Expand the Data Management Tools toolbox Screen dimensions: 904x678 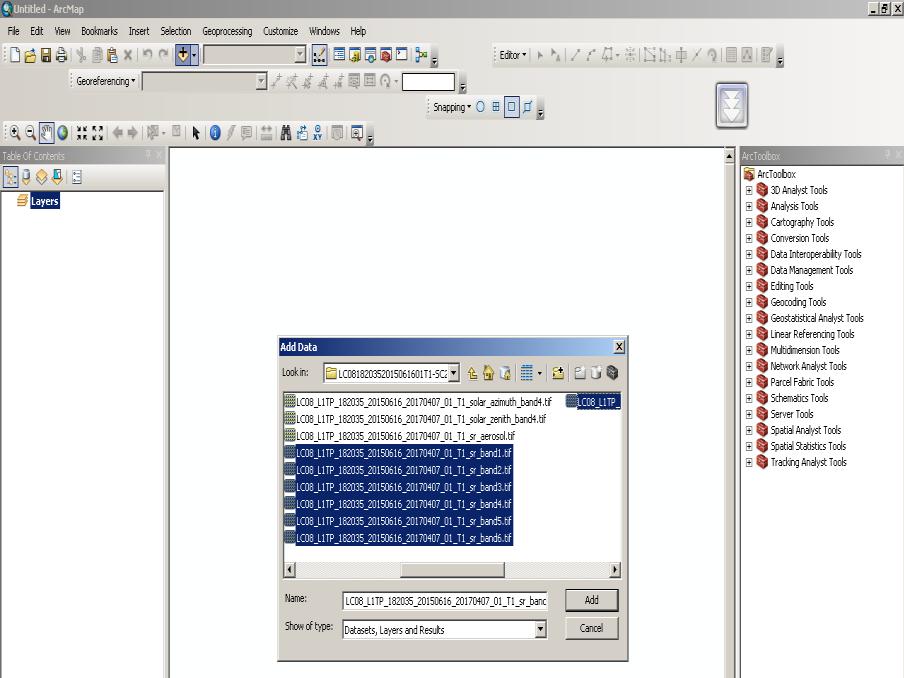click(749, 270)
